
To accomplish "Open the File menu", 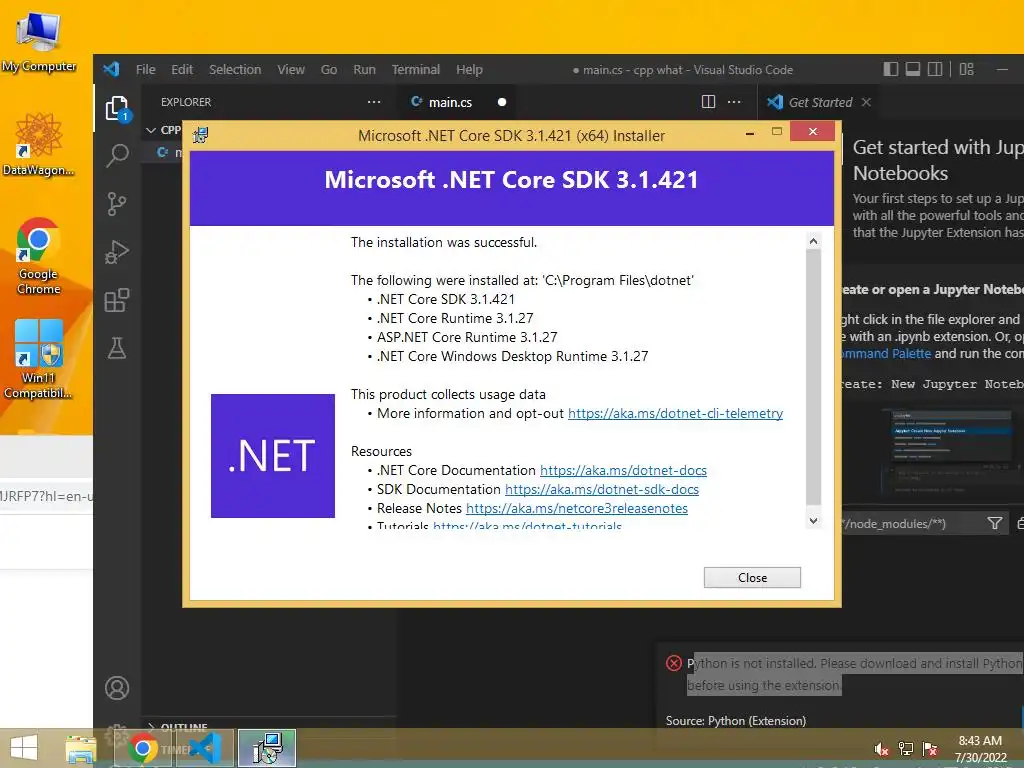I will click(146, 69).
